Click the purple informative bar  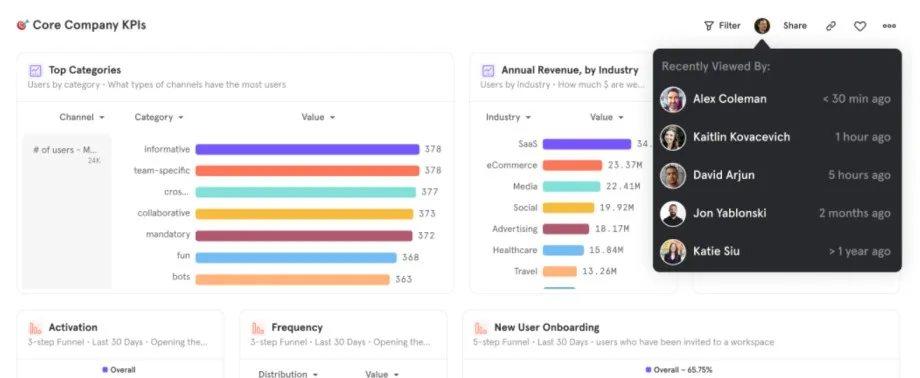(x=307, y=150)
